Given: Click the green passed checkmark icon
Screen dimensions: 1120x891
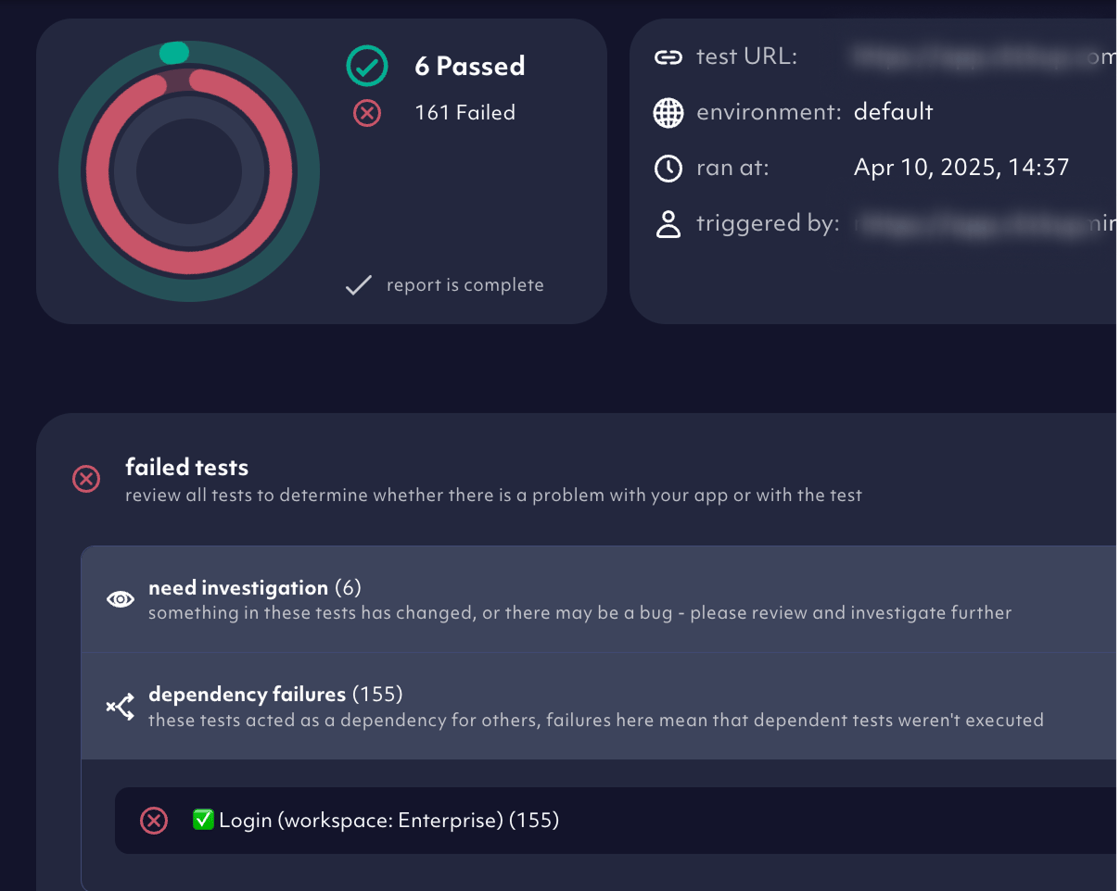Looking at the screenshot, I should pos(367,66).
